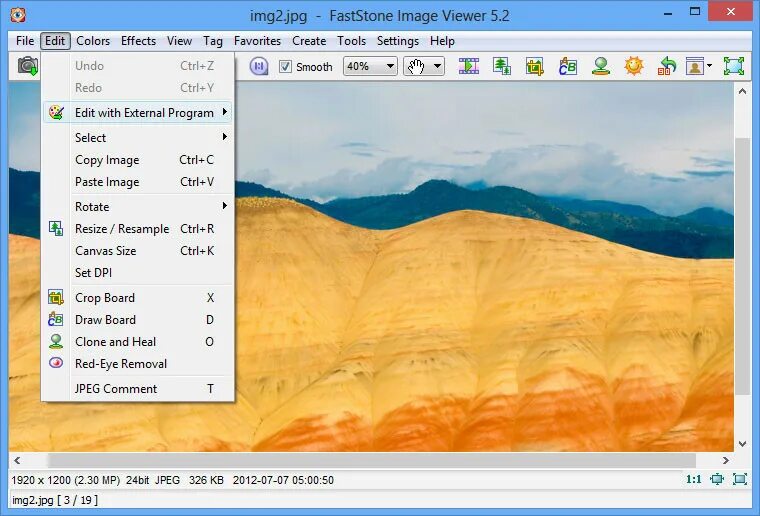
Task: Click the CB icon beside Draw Board
Action: 56,319
